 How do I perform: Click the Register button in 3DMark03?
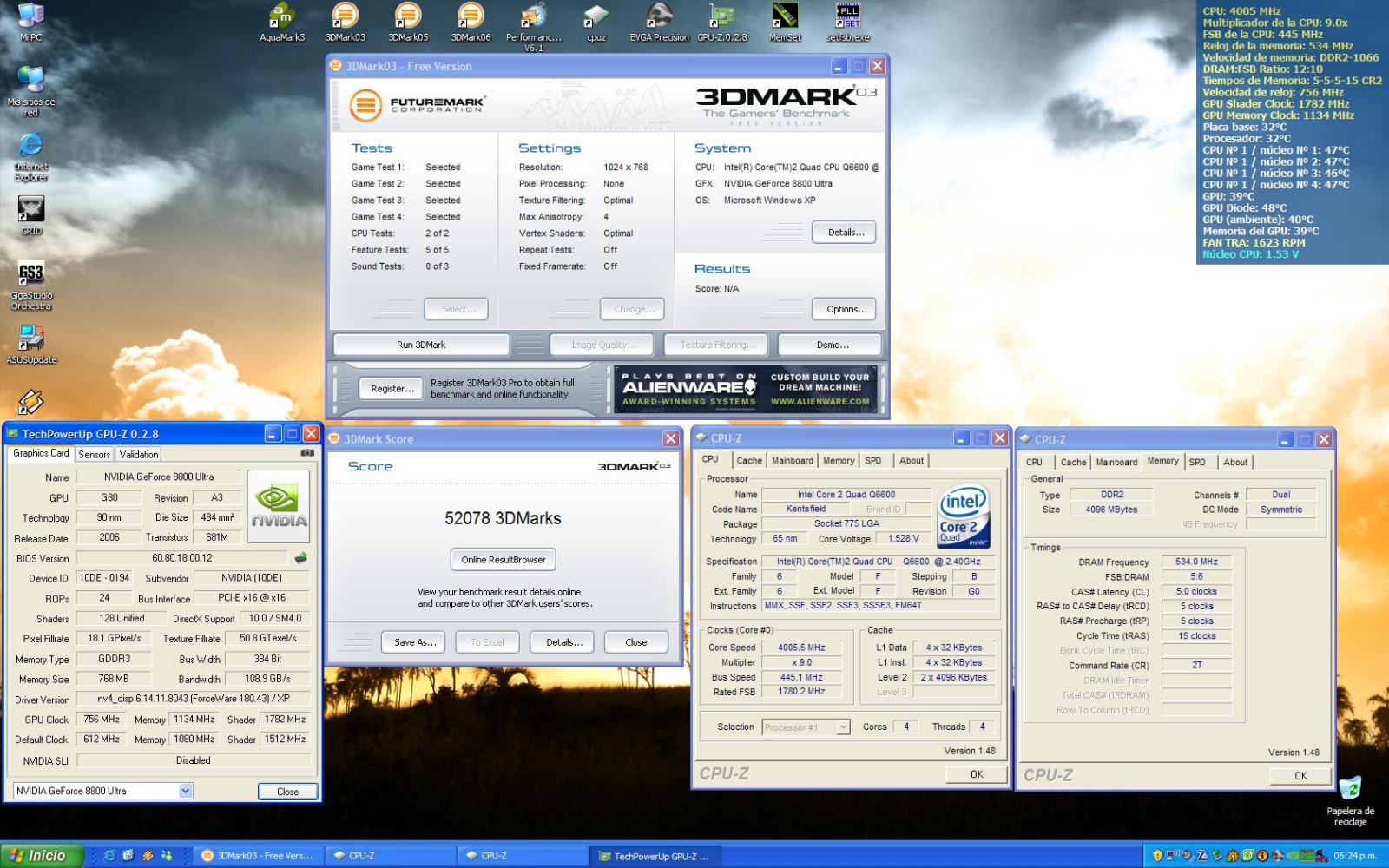point(392,388)
